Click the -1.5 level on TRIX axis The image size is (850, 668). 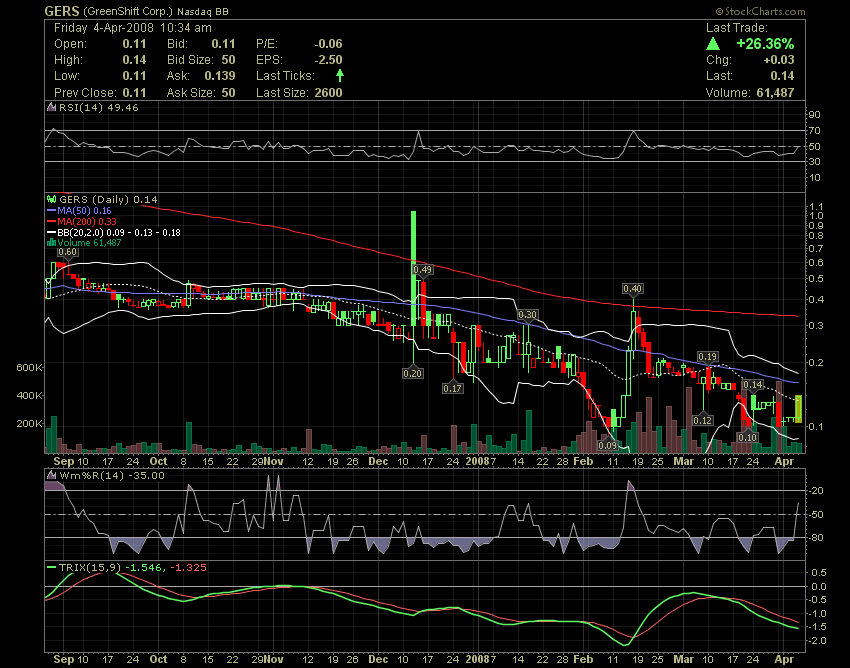pos(819,627)
